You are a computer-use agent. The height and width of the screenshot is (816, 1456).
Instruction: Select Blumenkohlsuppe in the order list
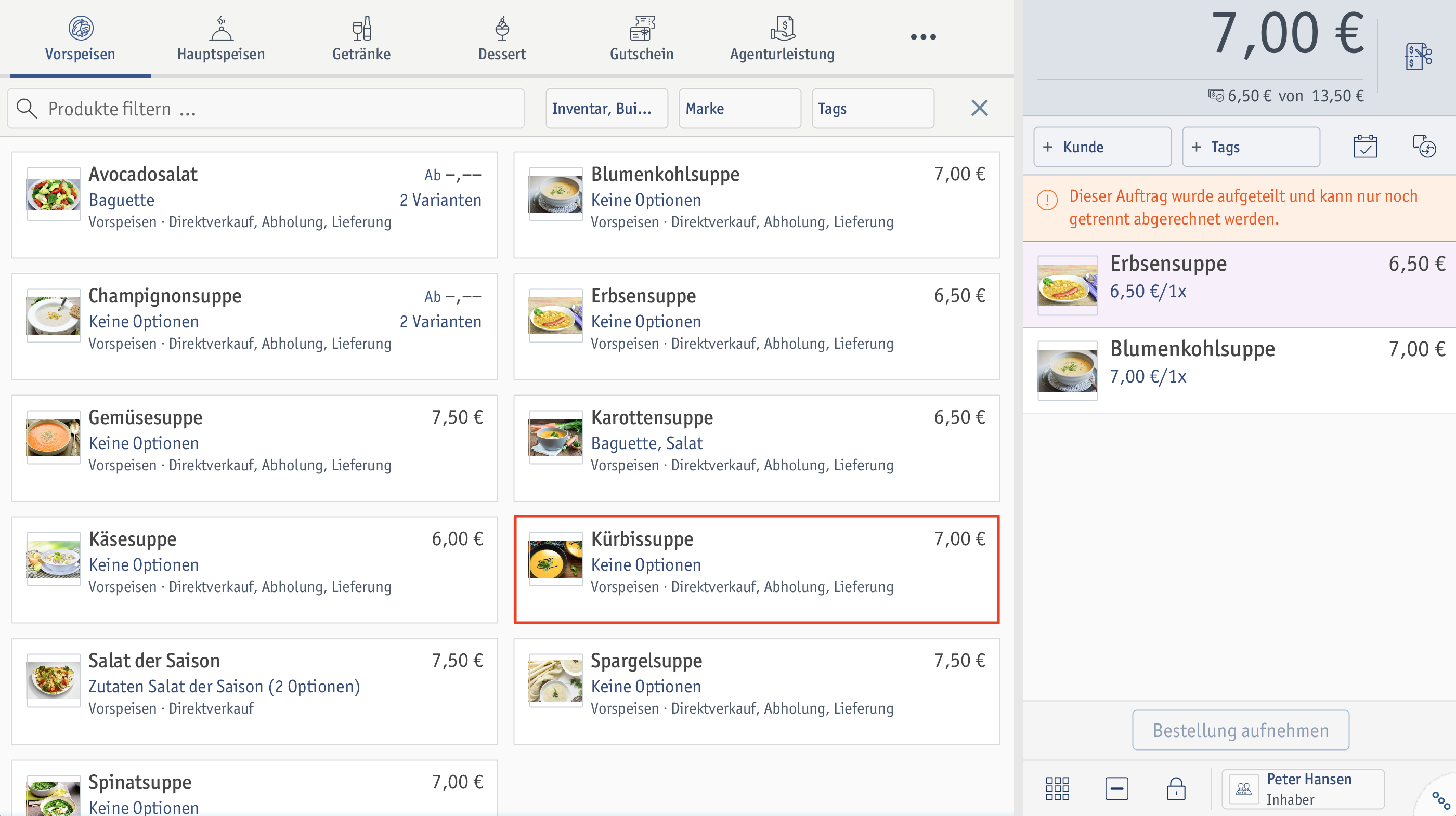[x=1240, y=370]
